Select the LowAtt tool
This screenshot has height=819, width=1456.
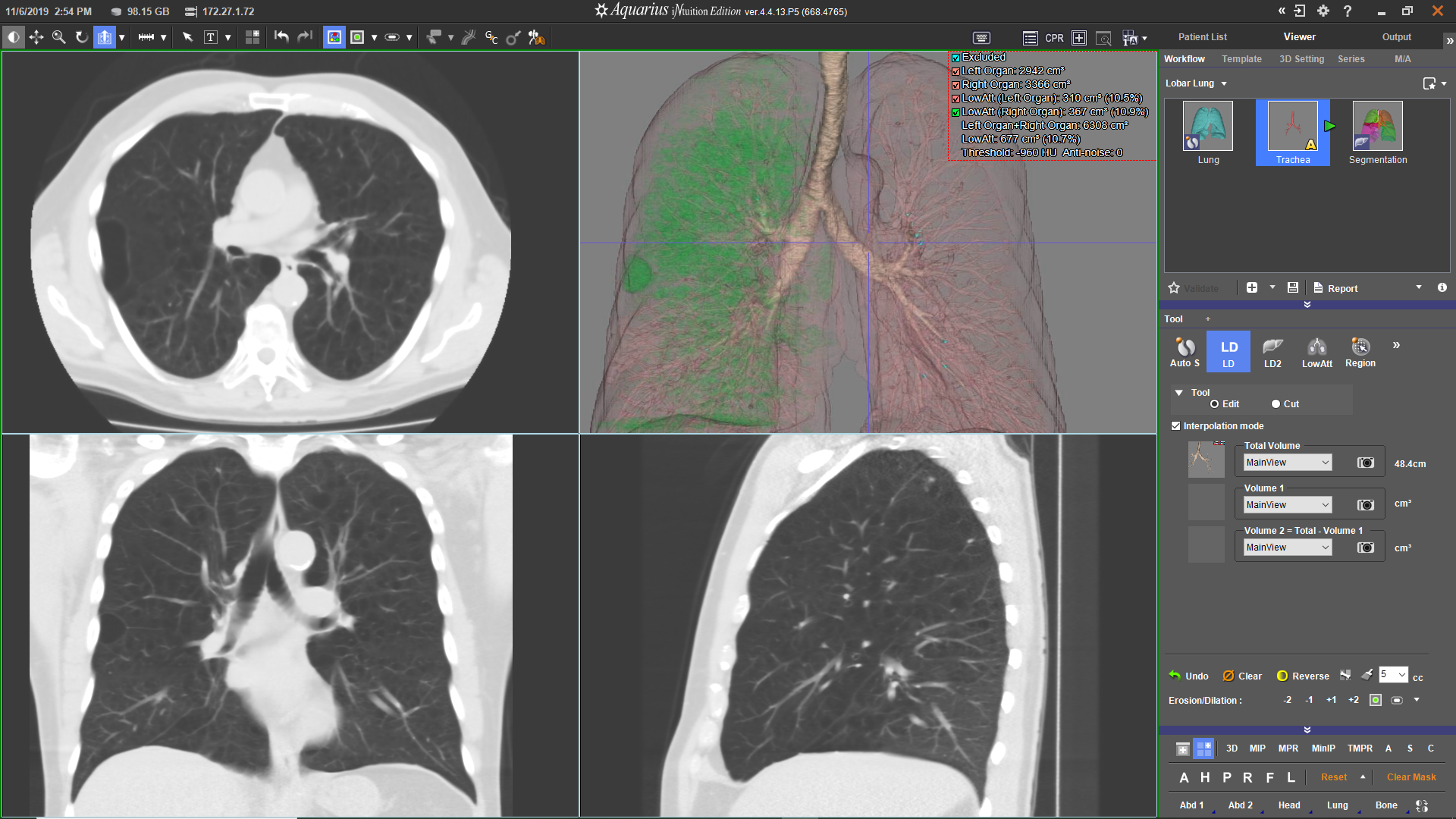[x=1317, y=352]
